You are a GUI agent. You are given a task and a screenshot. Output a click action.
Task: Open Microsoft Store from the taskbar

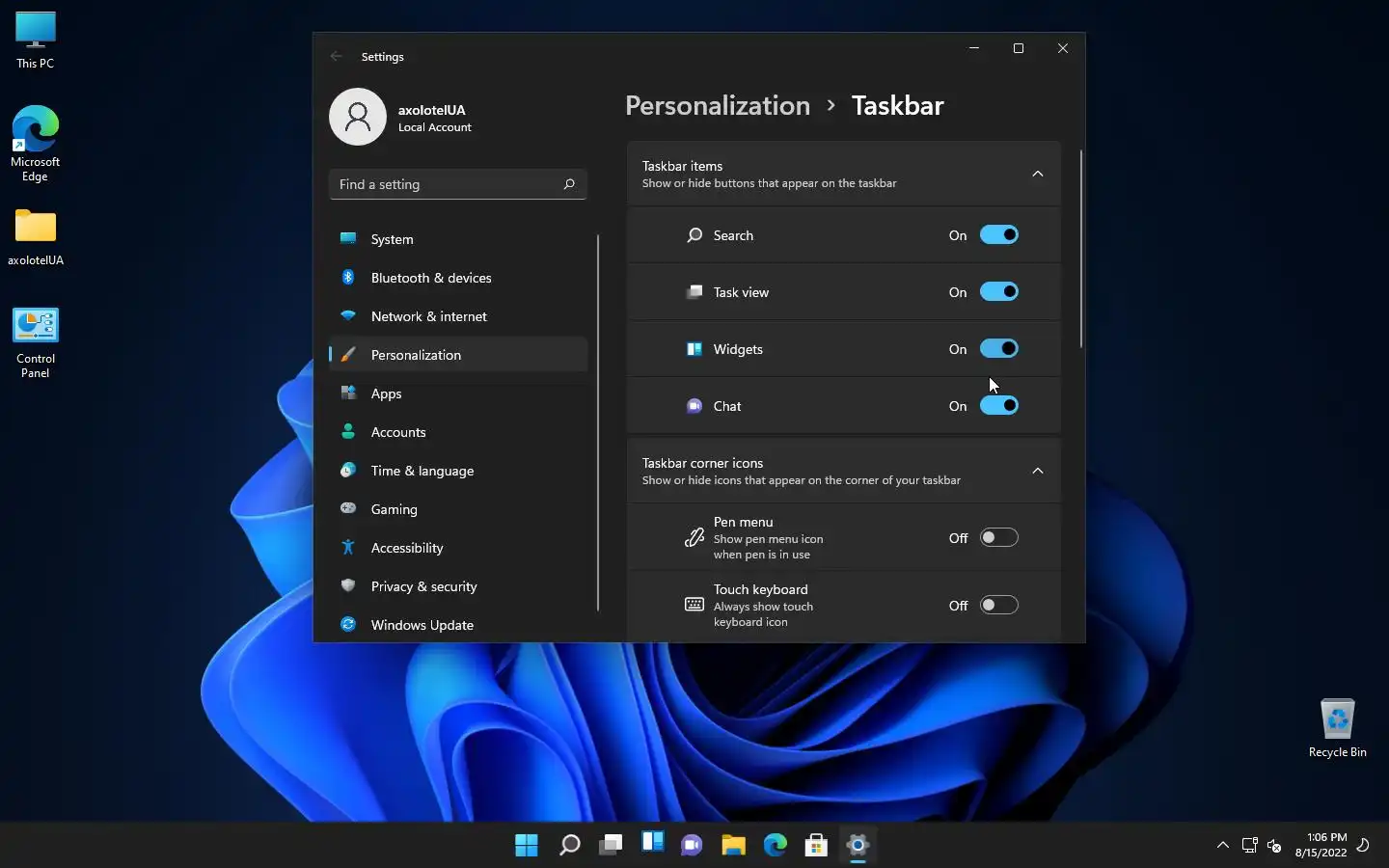(817, 845)
